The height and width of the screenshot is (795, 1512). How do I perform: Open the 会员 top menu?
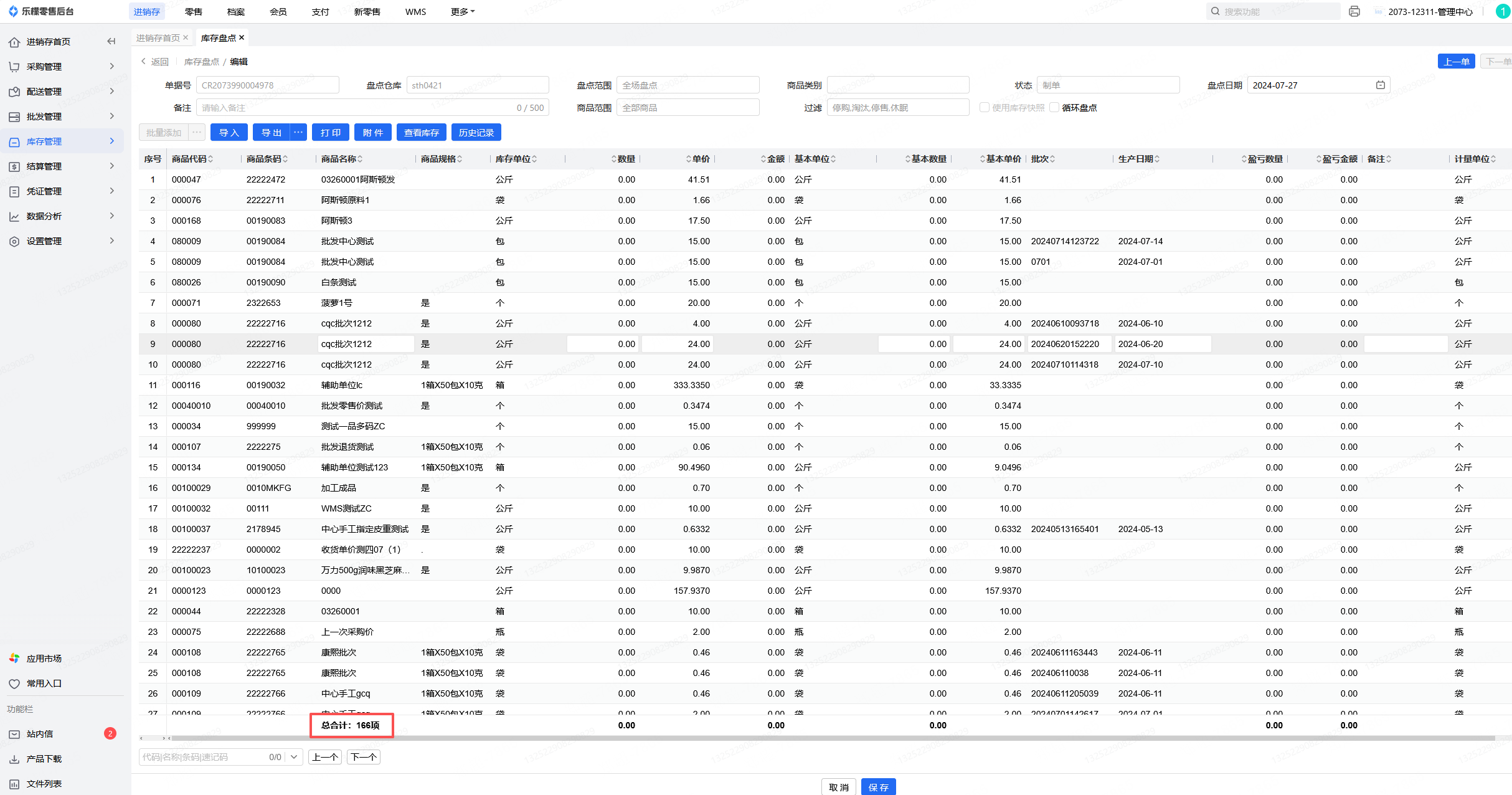pos(278,12)
